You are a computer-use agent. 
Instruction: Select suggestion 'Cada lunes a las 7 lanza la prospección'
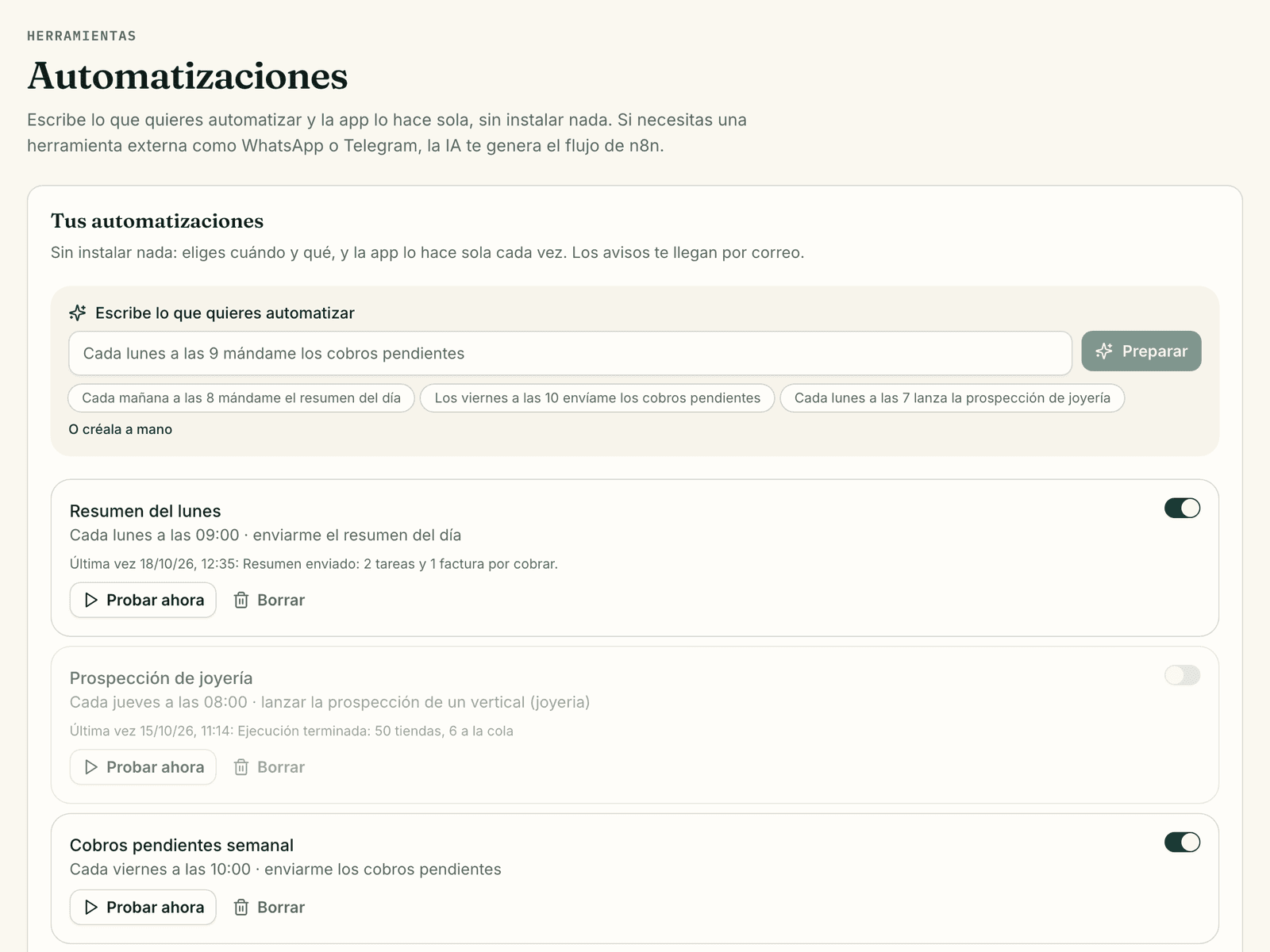point(952,397)
